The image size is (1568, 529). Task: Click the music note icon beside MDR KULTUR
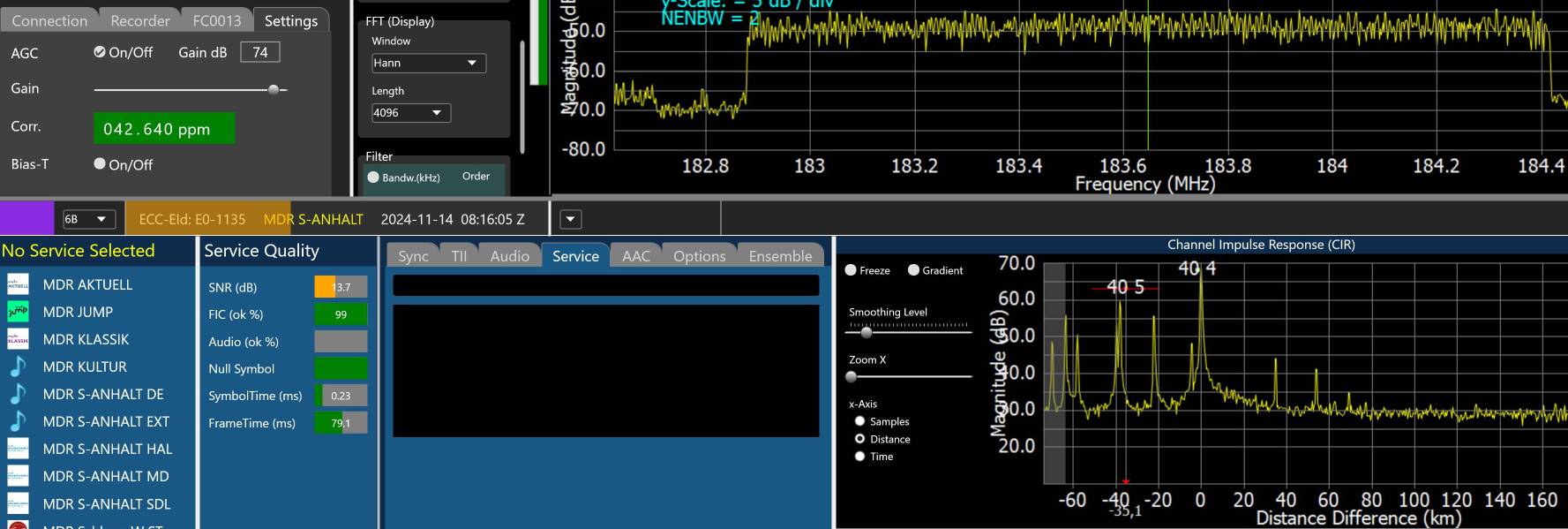click(18, 367)
